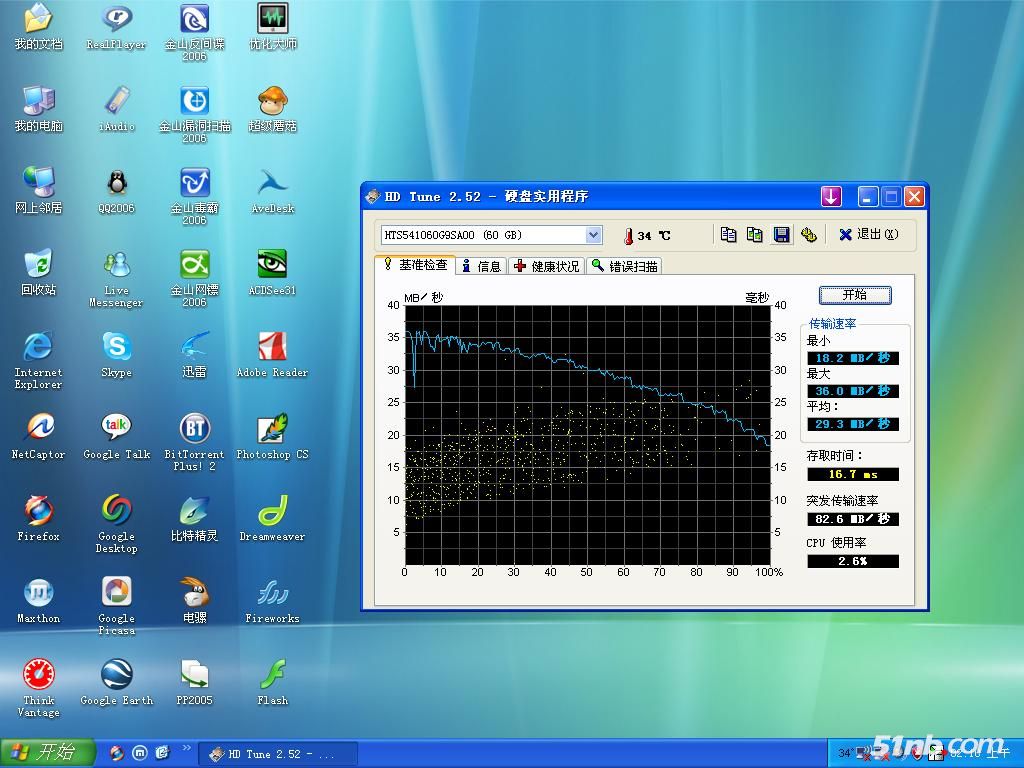Click the 退出(X) exit button
The image size is (1024, 768).
pyautogui.click(x=868, y=234)
